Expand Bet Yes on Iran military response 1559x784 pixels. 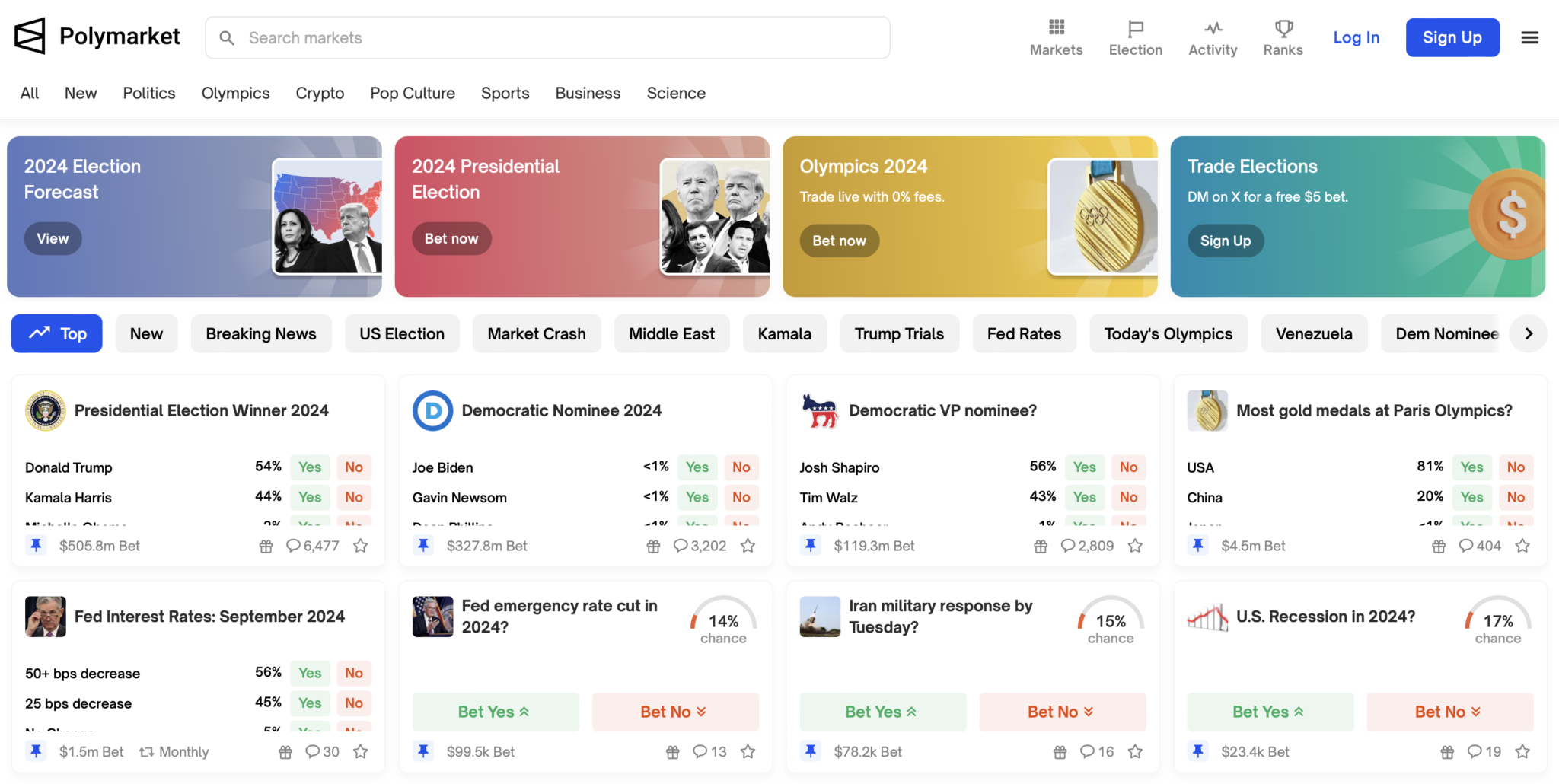(883, 712)
